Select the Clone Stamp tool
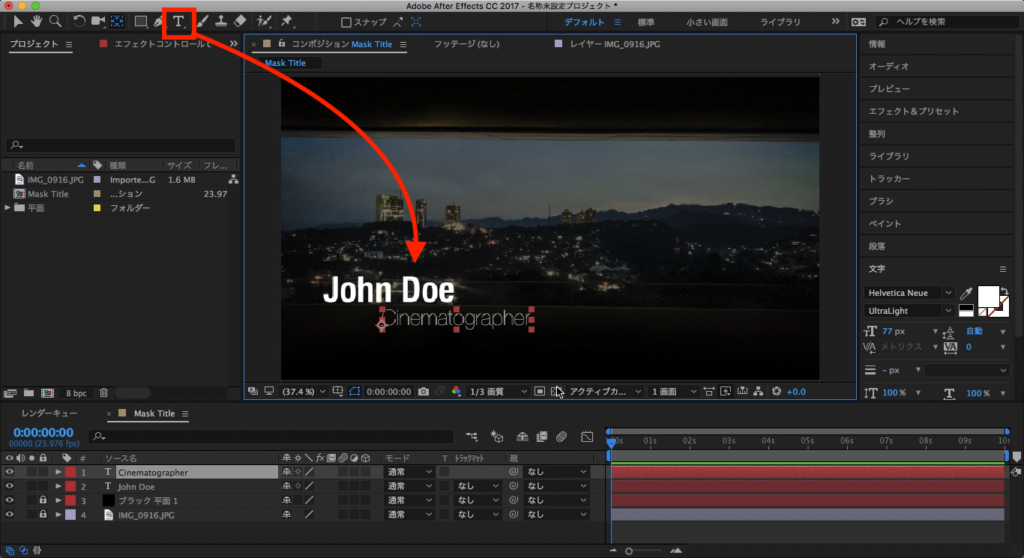 [x=219, y=21]
